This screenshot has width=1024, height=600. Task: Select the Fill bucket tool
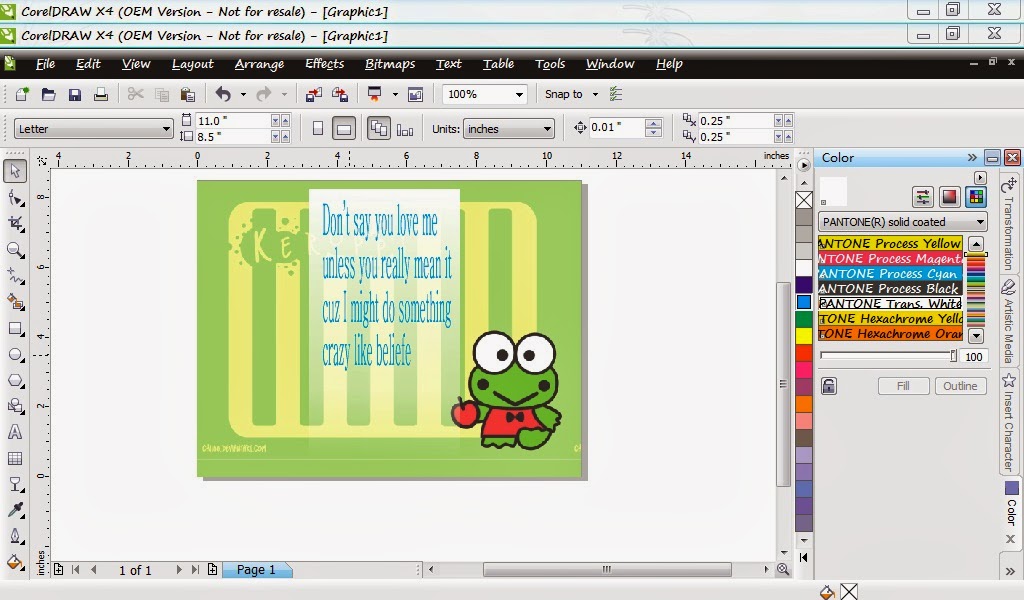15,562
